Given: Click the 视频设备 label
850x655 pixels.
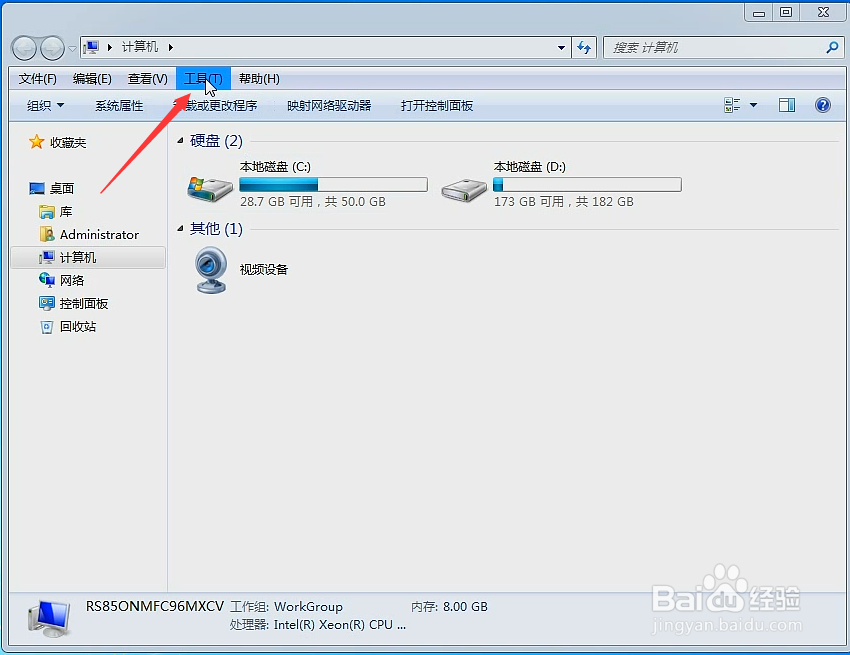Looking at the screenshot, I should click(x=264, y=269).
